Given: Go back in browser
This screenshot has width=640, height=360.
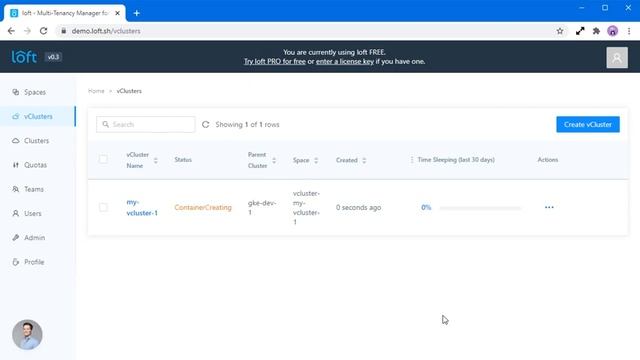Looking at the screenshot, I should 11,31.
